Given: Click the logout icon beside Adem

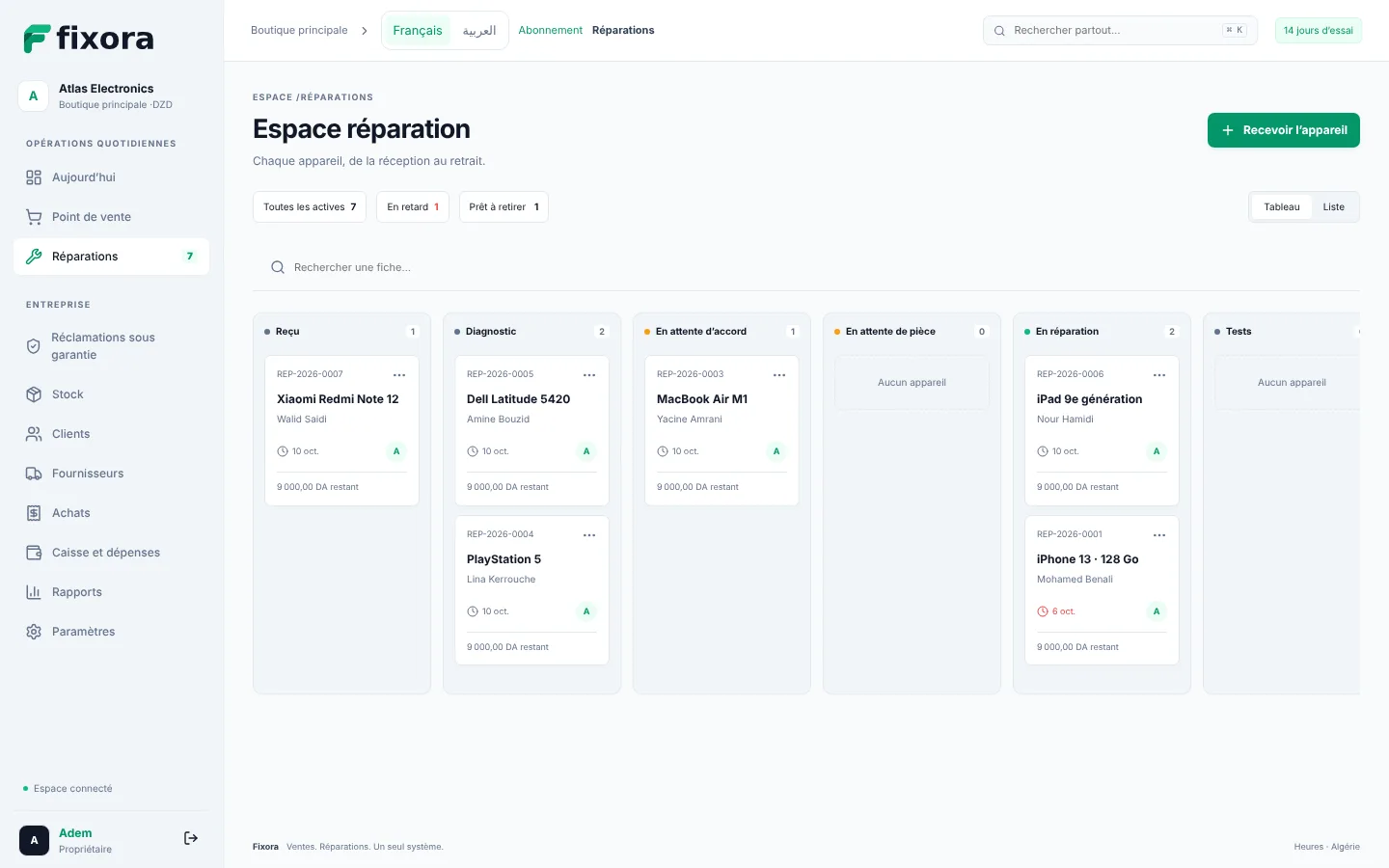Looking at the screenshot, I should 191,839.
